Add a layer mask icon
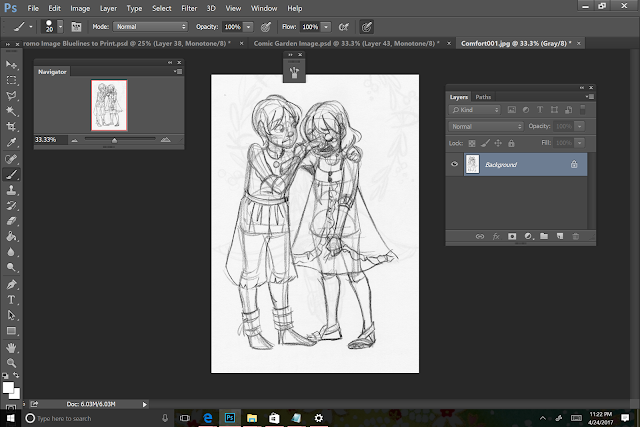 (511, 236)
